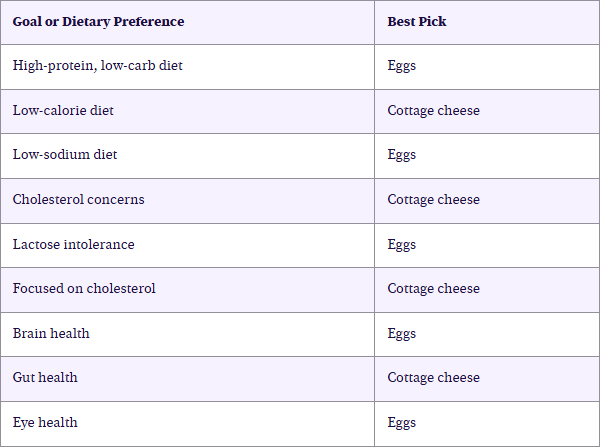
Task: Select Cottage cheese in the gut health row
Action: click(x=434, y=377)
